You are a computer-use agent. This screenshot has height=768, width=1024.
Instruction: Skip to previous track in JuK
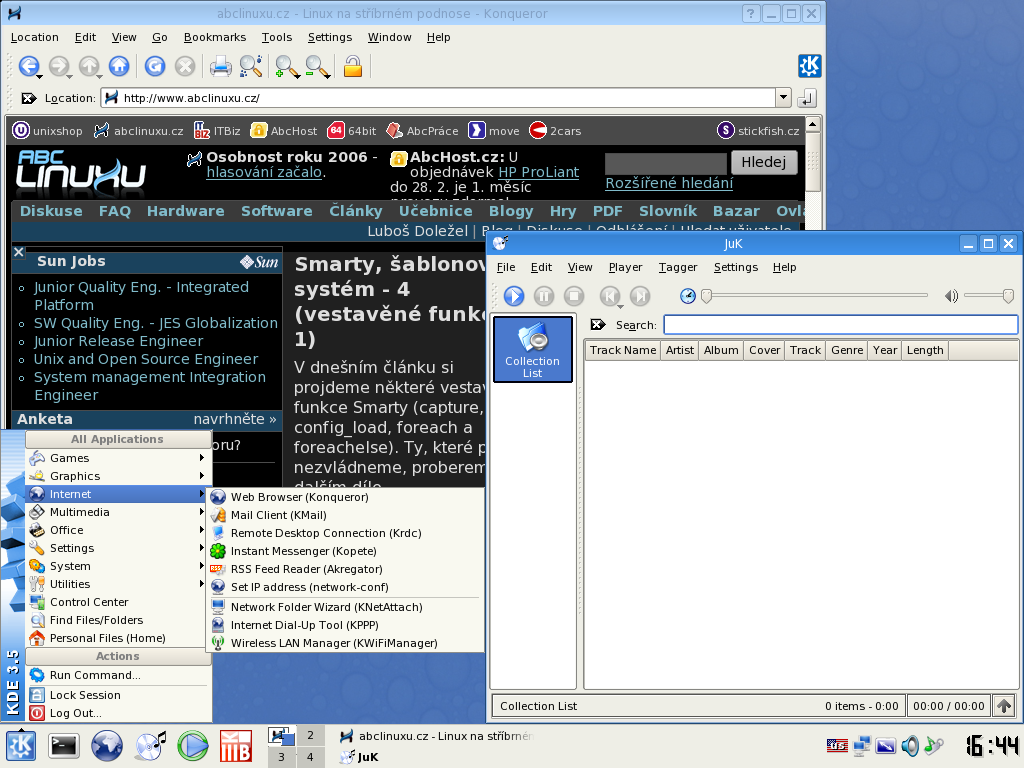pyautogui.click(x=609, y=296)
